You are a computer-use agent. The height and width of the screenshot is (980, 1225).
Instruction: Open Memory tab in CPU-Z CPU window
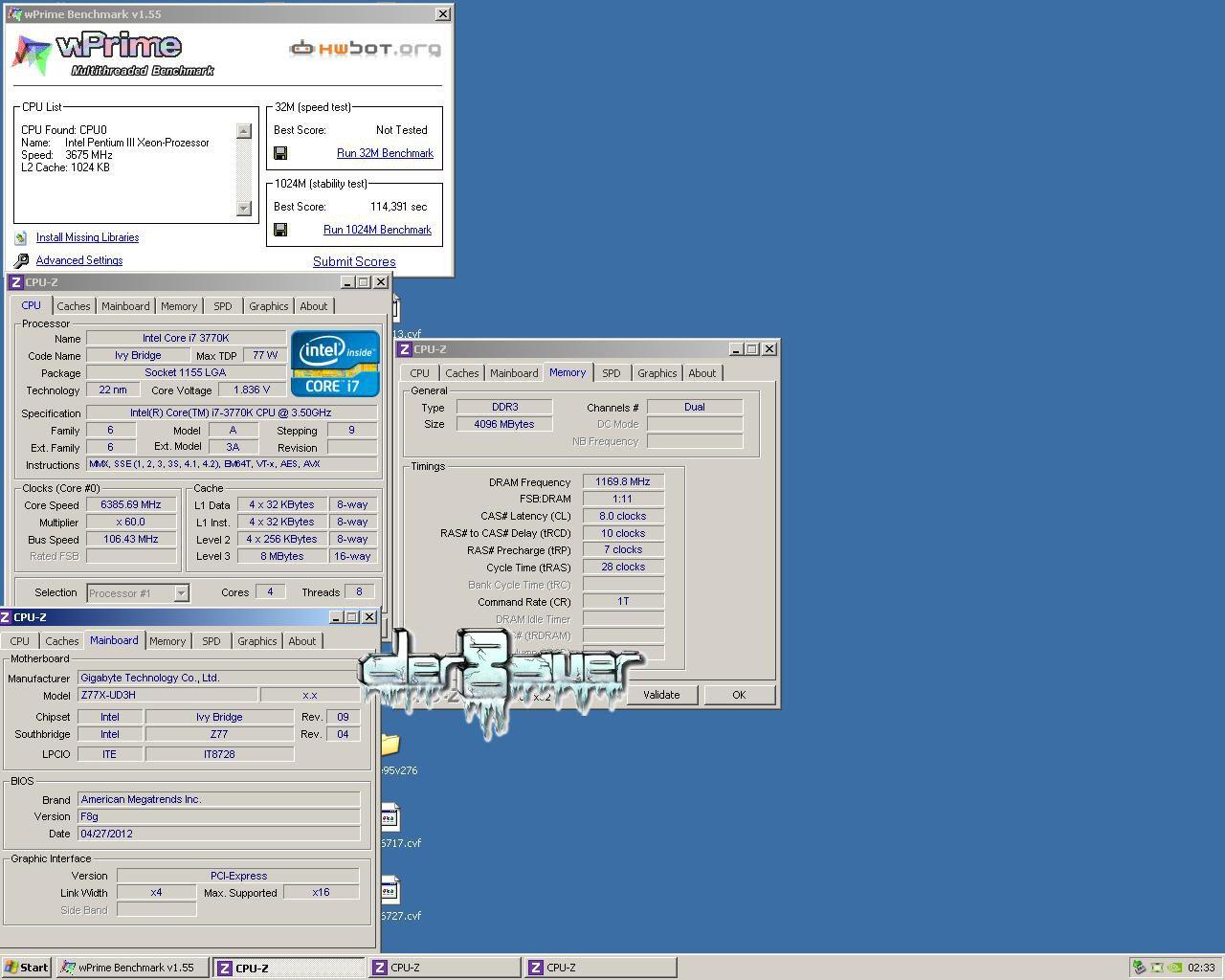(179, 306)
